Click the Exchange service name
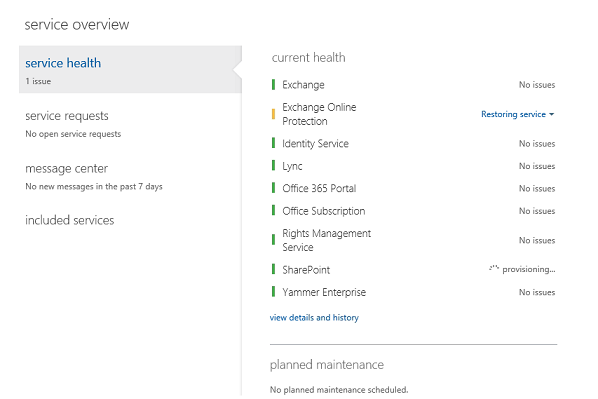The image size is (598, 399). [303, 85]
